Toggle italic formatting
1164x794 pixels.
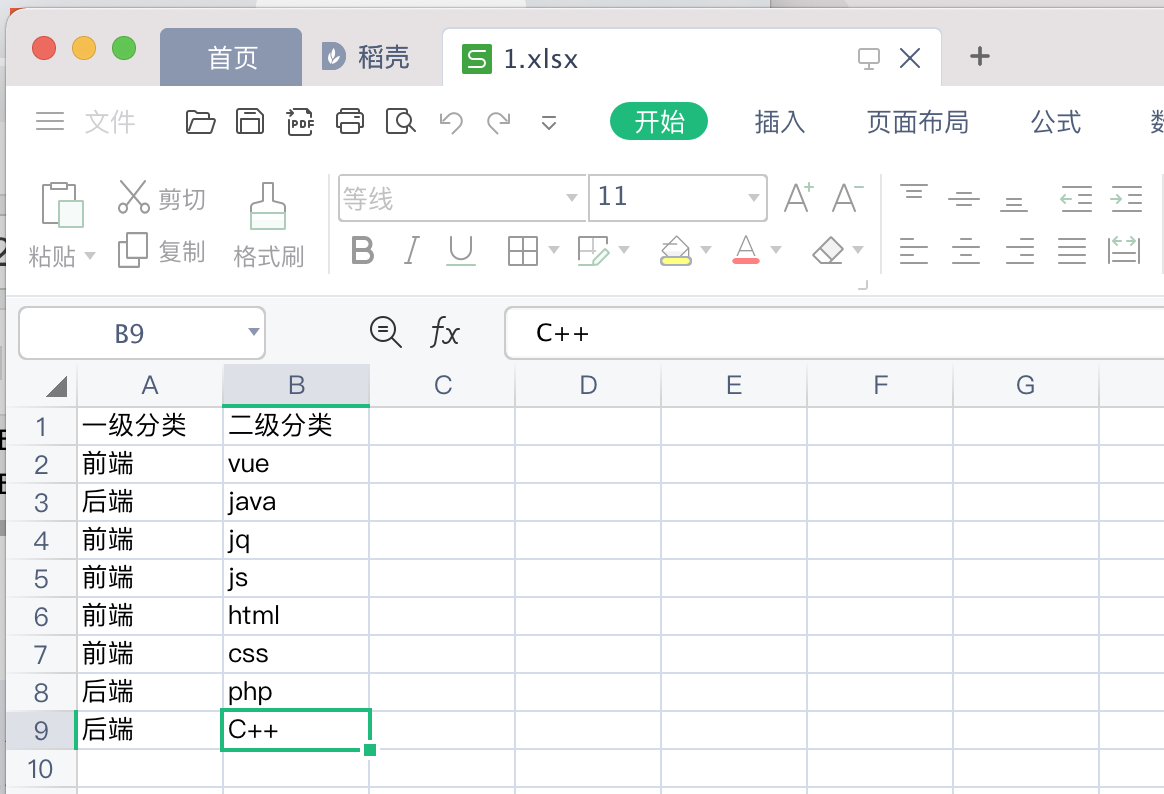[410, 251]
